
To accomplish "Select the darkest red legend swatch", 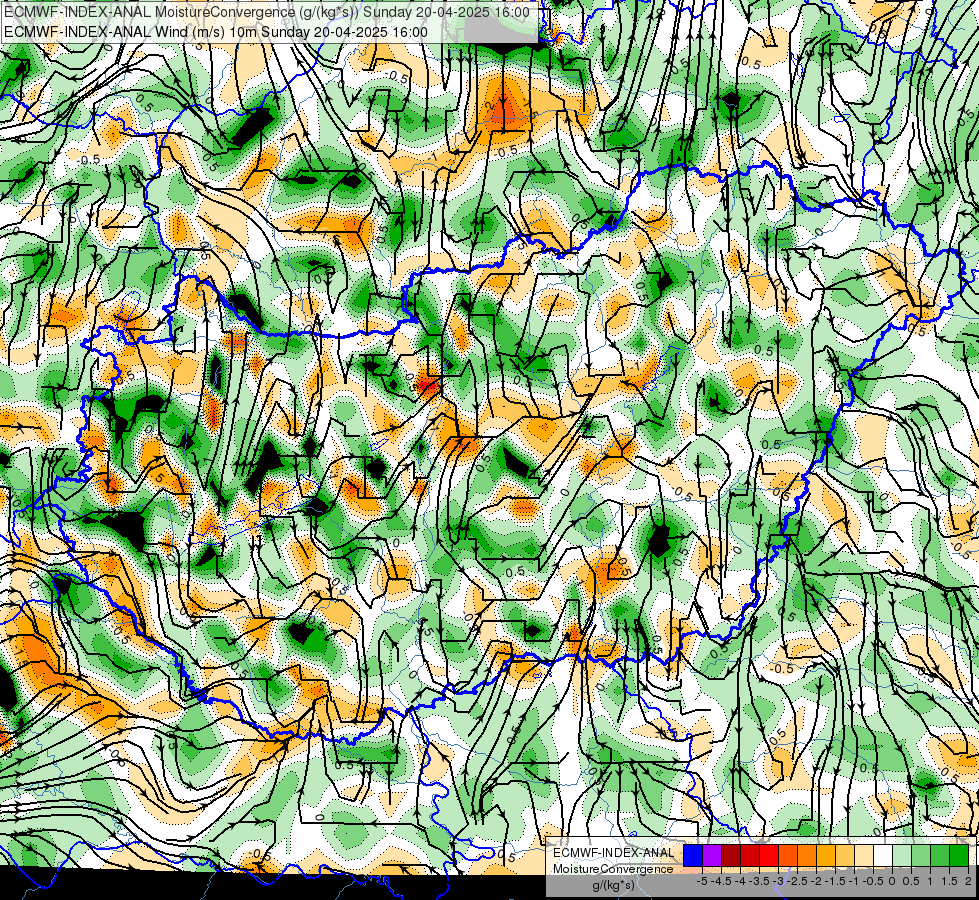I will click(731, 855).
